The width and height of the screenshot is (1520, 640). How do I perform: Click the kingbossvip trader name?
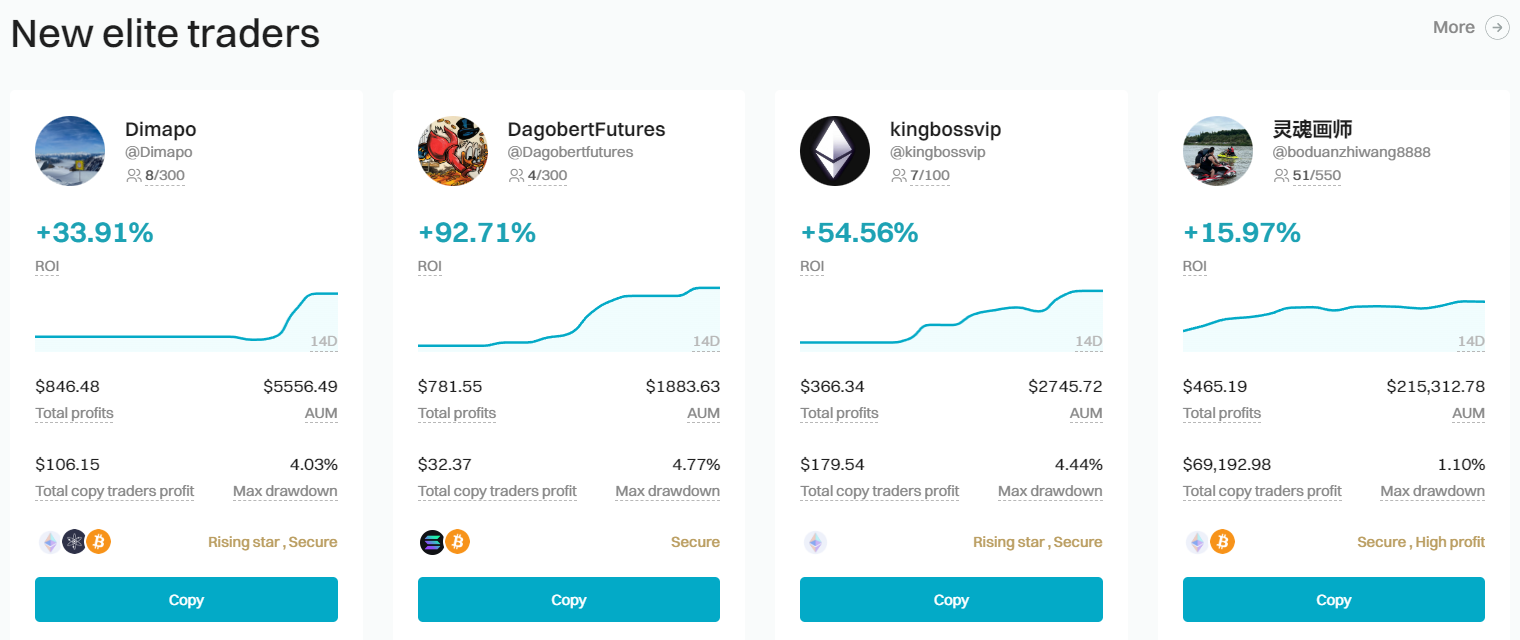point(945,129)
